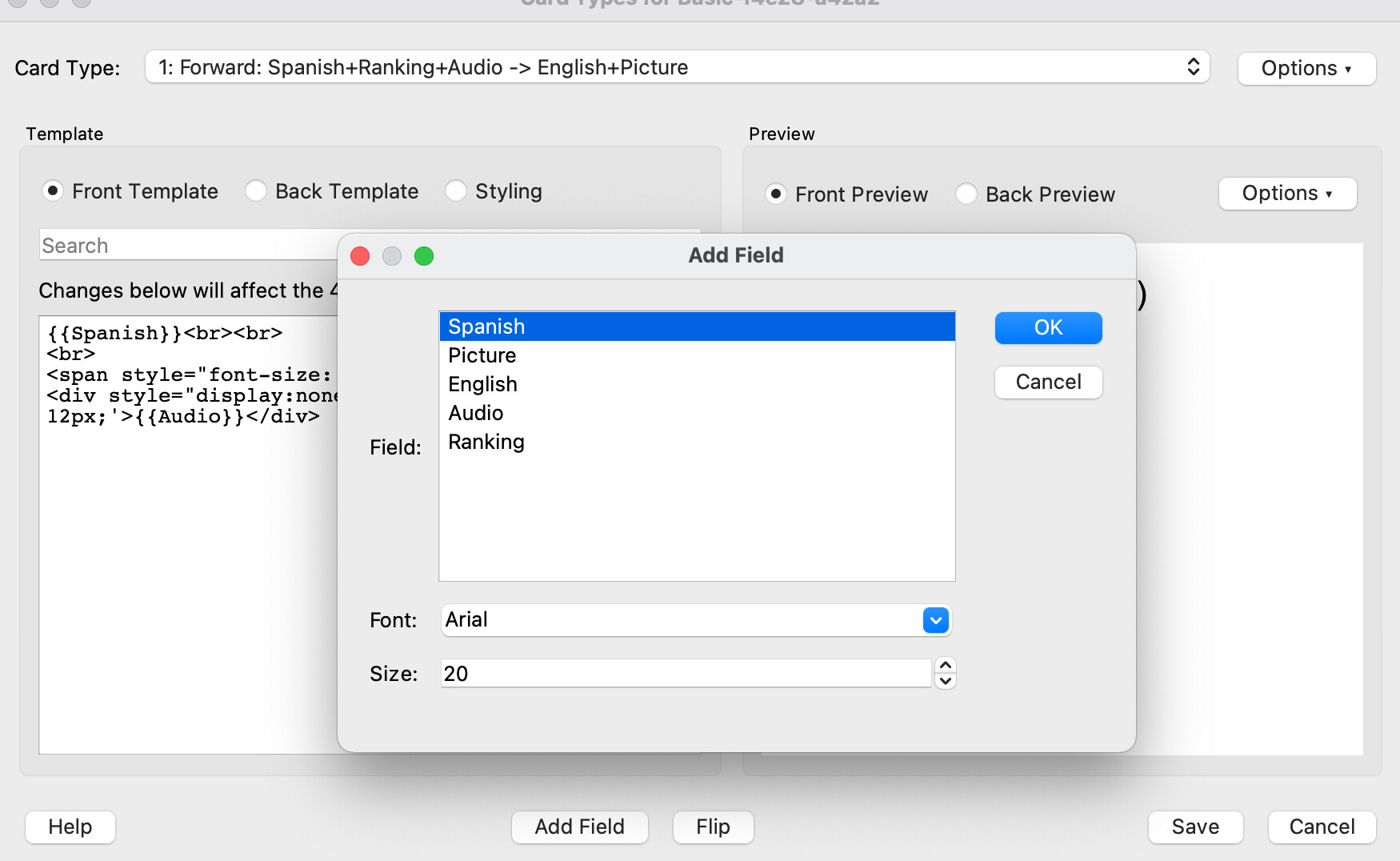Screen dimensions: 1400x861
Task: Select the Audio field entry
Action: click(x=476, y=413)
